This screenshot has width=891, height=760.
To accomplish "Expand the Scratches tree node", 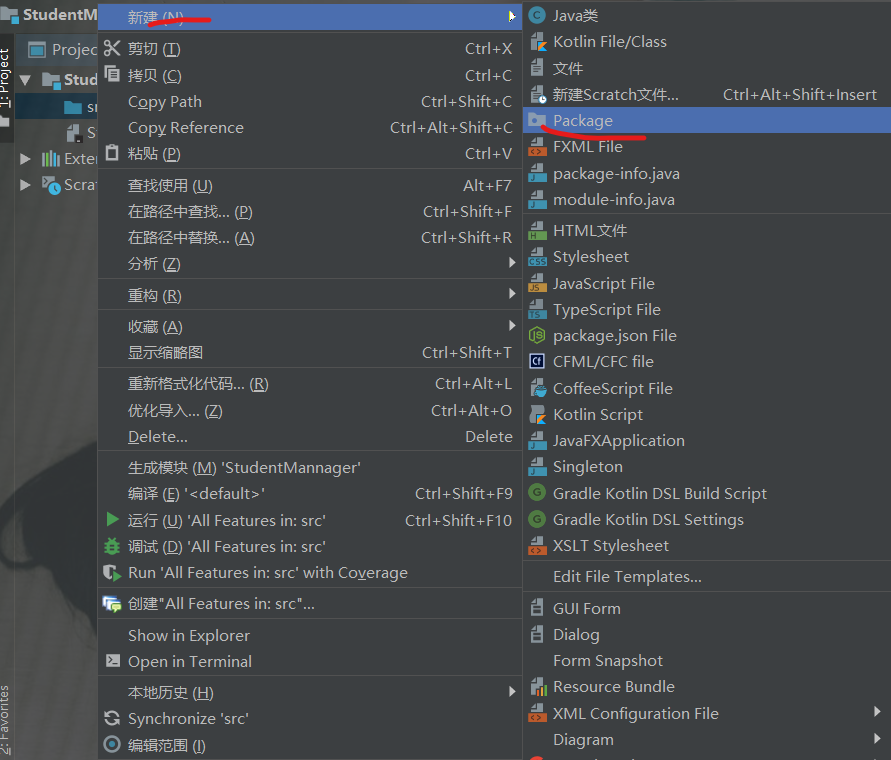I will 25,185.
